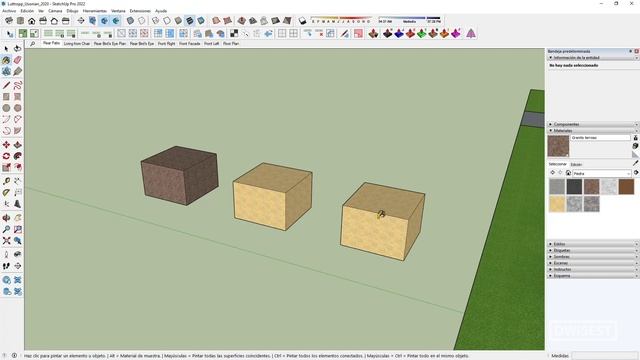Click the purple pyramid icon in toolbar
The height and width of the screenshot is (360, 640).
[471, 33]
